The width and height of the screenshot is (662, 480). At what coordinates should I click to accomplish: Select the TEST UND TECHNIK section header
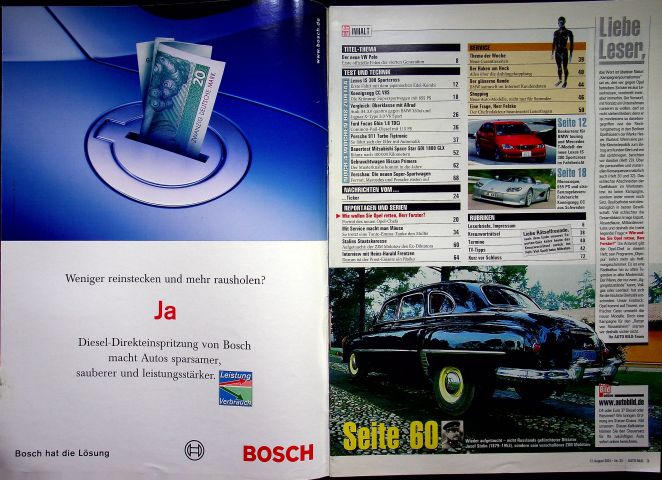[x=372, y=73]
